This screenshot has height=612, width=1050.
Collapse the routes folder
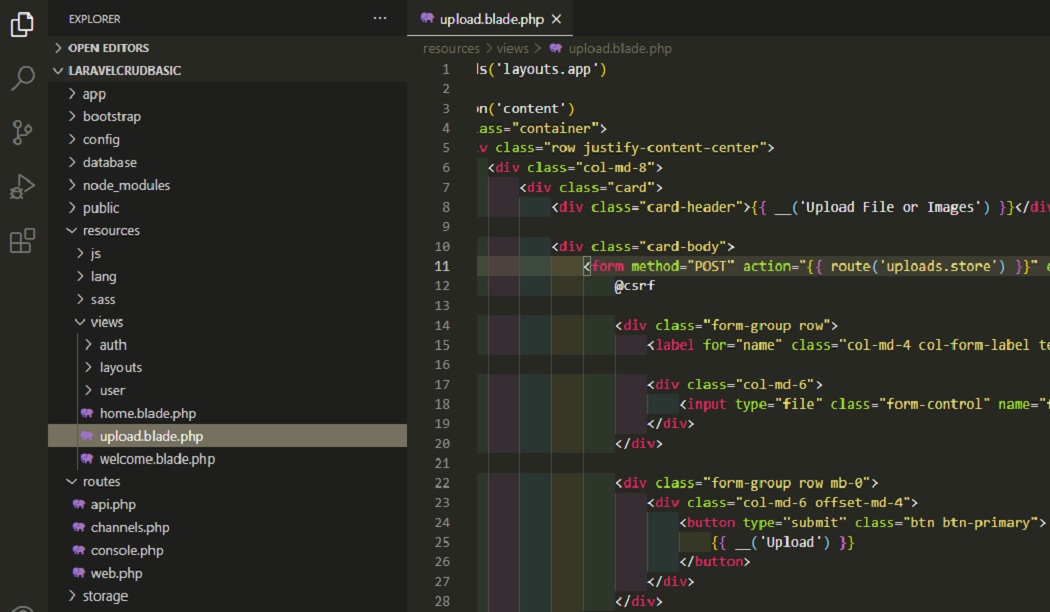coord(228,481)
